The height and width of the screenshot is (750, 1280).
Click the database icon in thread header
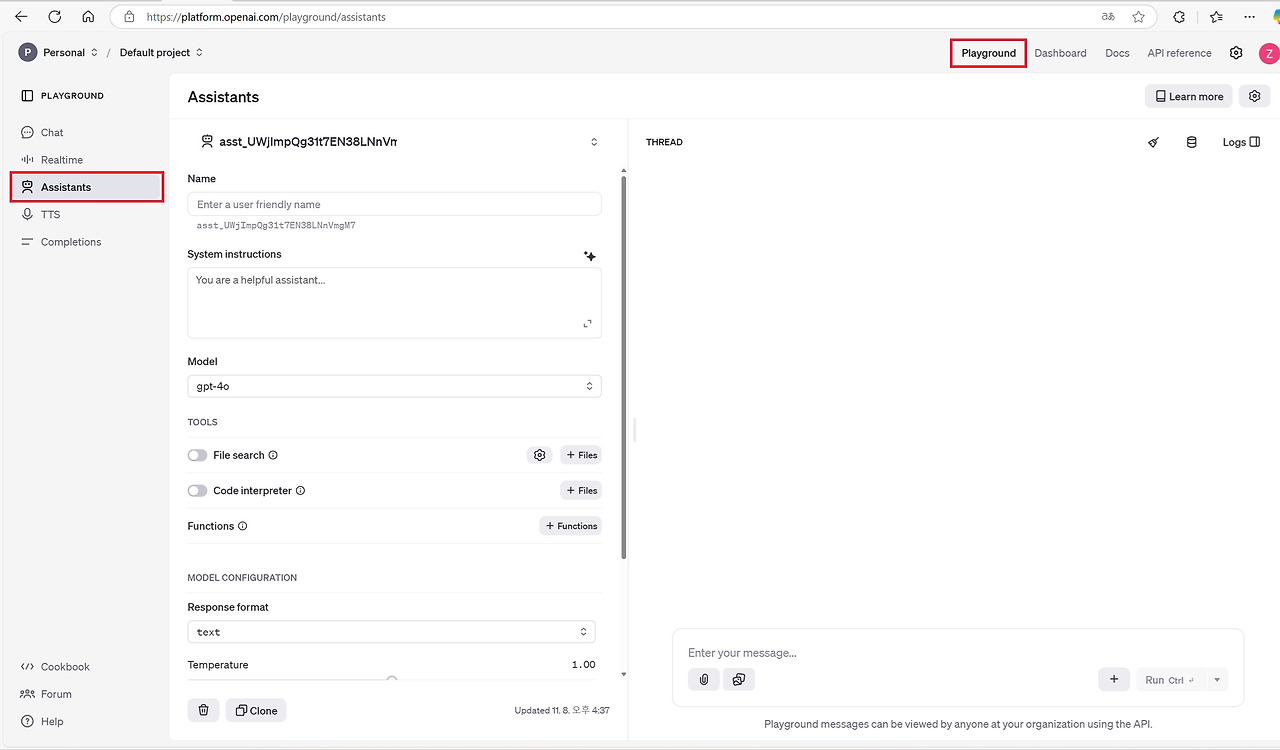click(1191, 142)
